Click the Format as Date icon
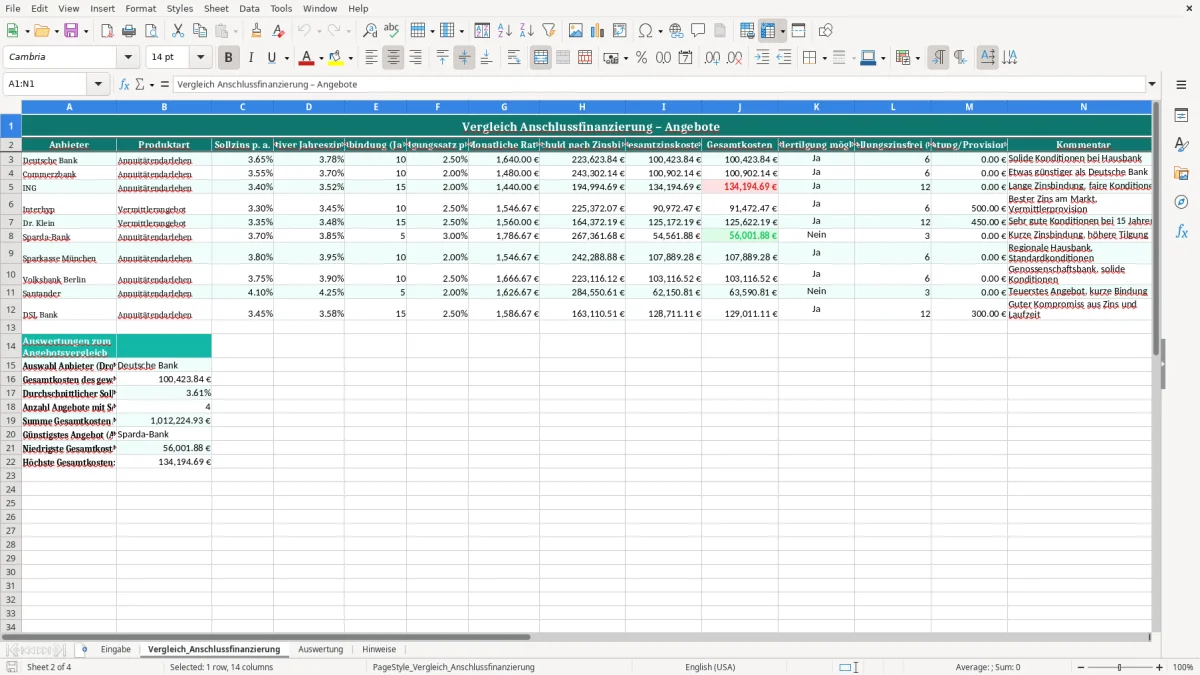This screenshot has width=1200, height=675. coord(686,58)
